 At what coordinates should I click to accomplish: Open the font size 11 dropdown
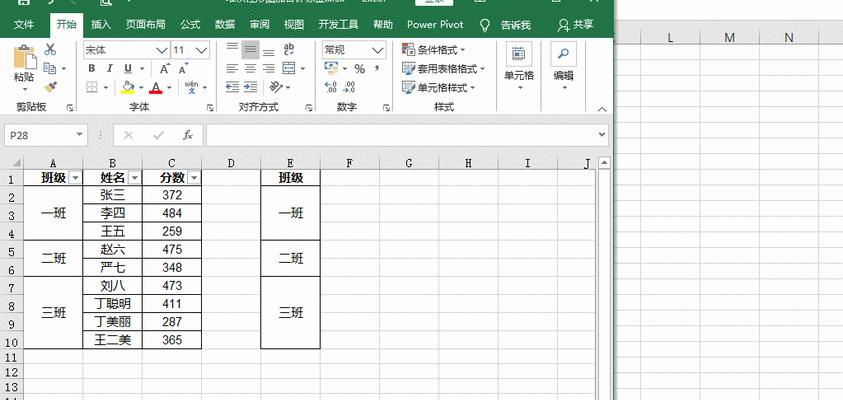click(202, 51)
